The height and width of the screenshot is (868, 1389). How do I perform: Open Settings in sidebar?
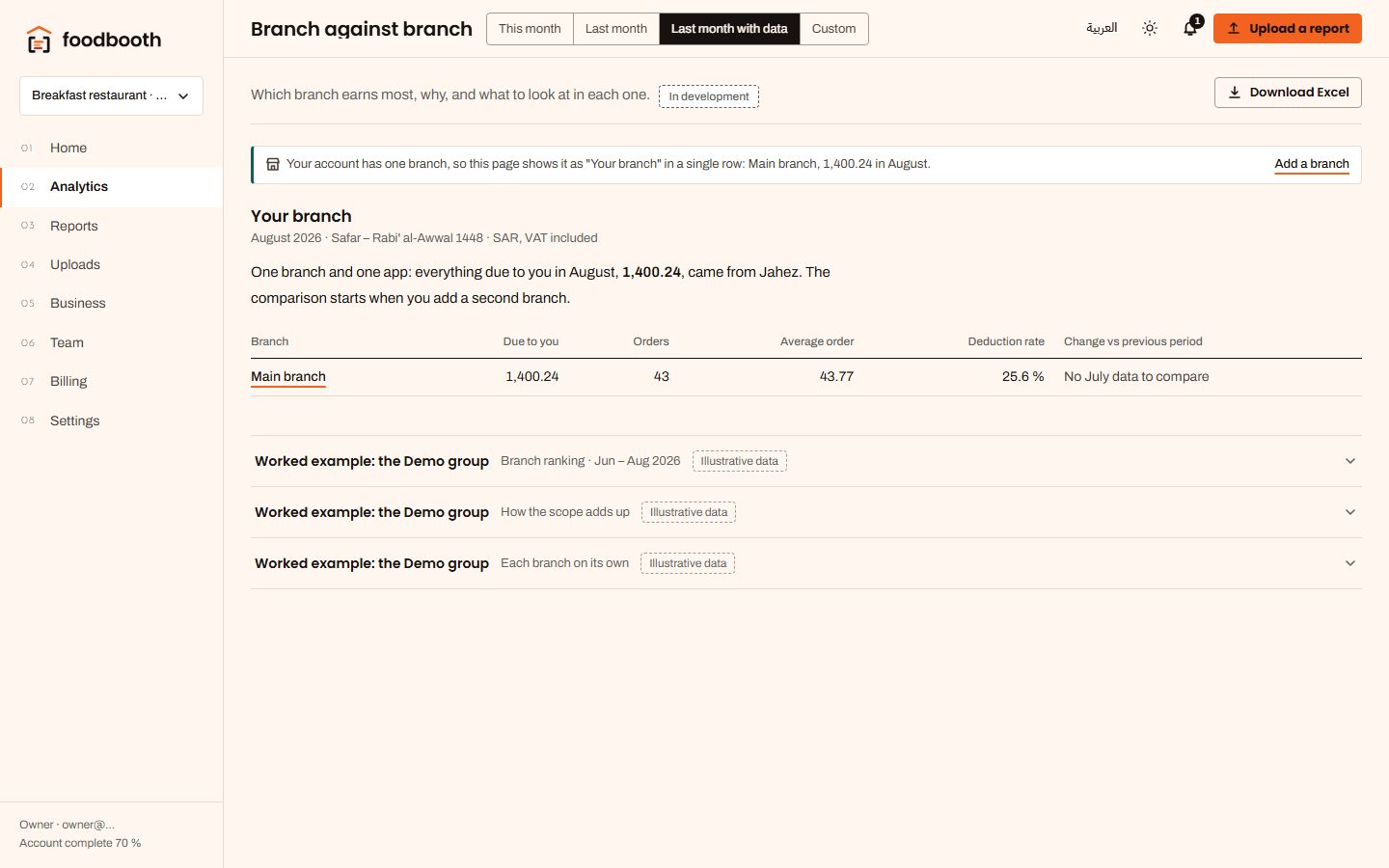point(111,420)
